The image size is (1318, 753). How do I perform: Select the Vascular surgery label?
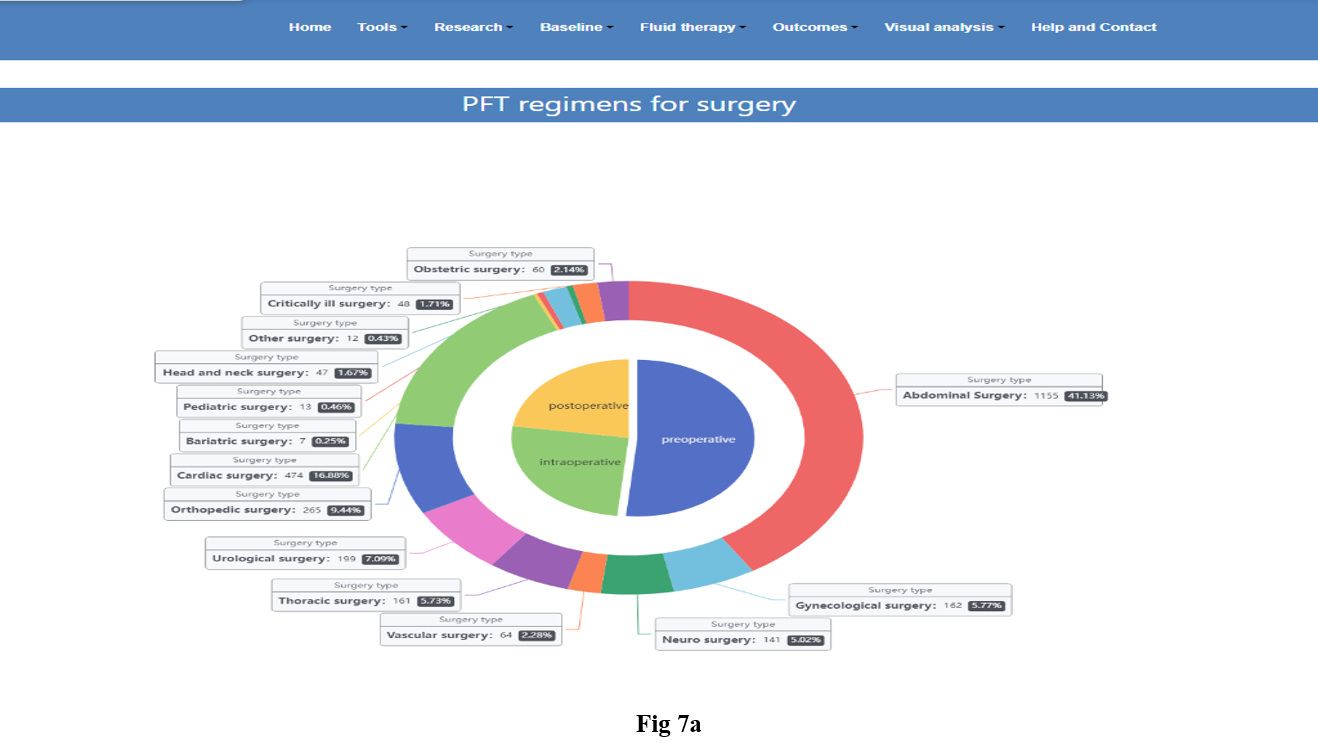click(471, 629)
